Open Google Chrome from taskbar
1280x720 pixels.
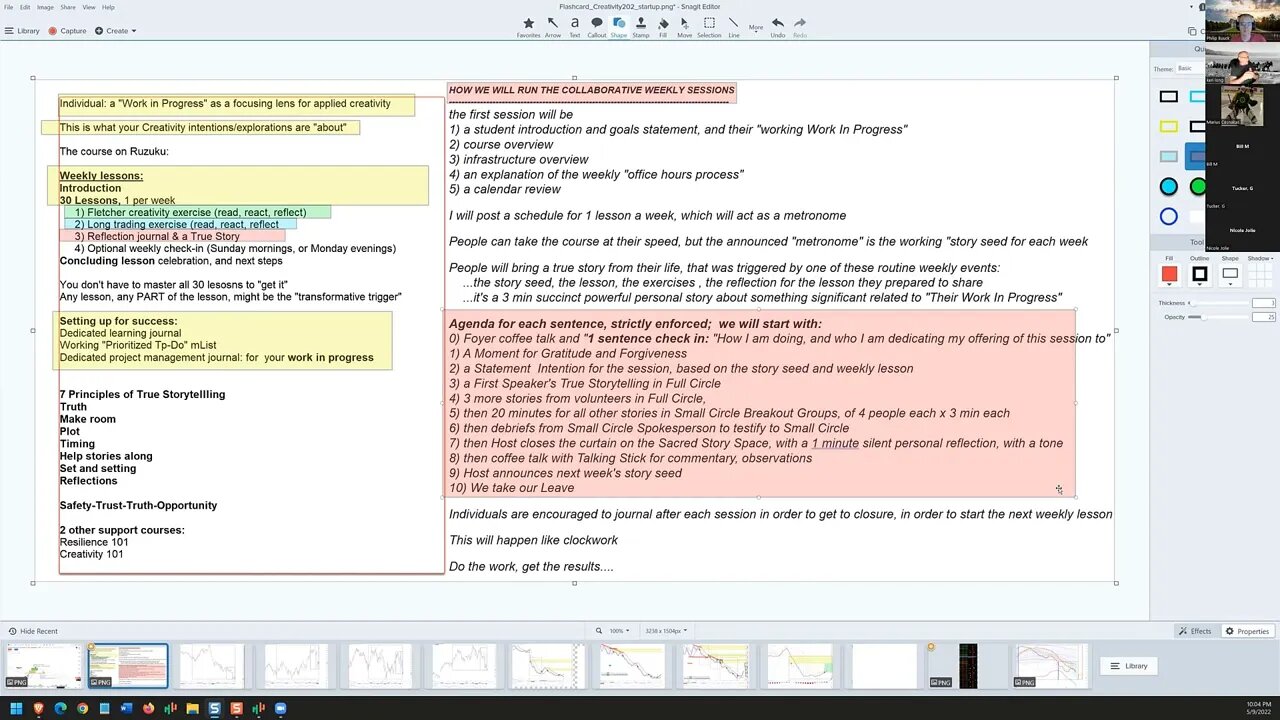click(x=82, y=709)
